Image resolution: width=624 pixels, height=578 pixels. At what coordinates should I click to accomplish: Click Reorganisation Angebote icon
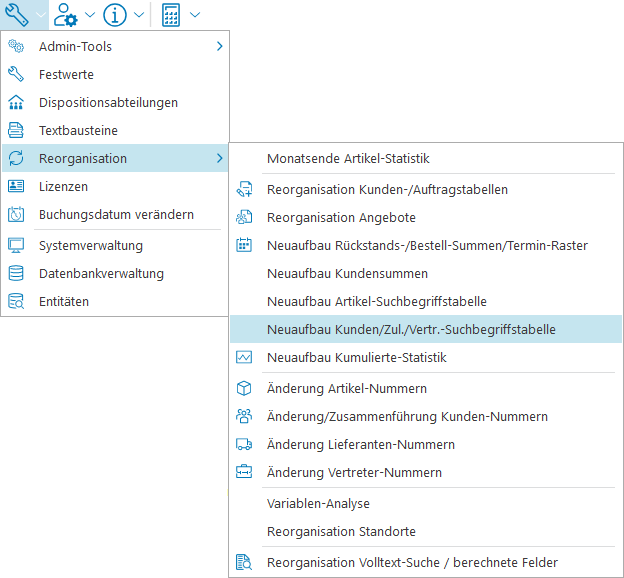[244, 217]
